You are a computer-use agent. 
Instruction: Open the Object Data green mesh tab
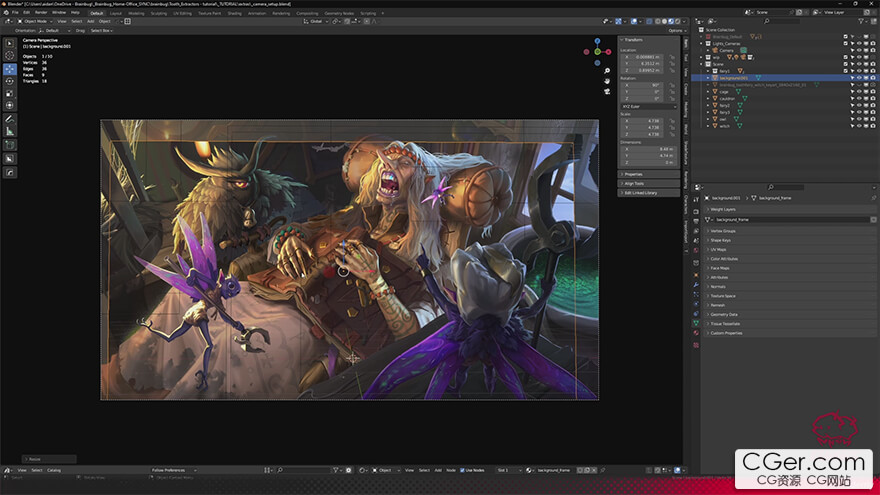pyautogui.click(x=696, y=323)
